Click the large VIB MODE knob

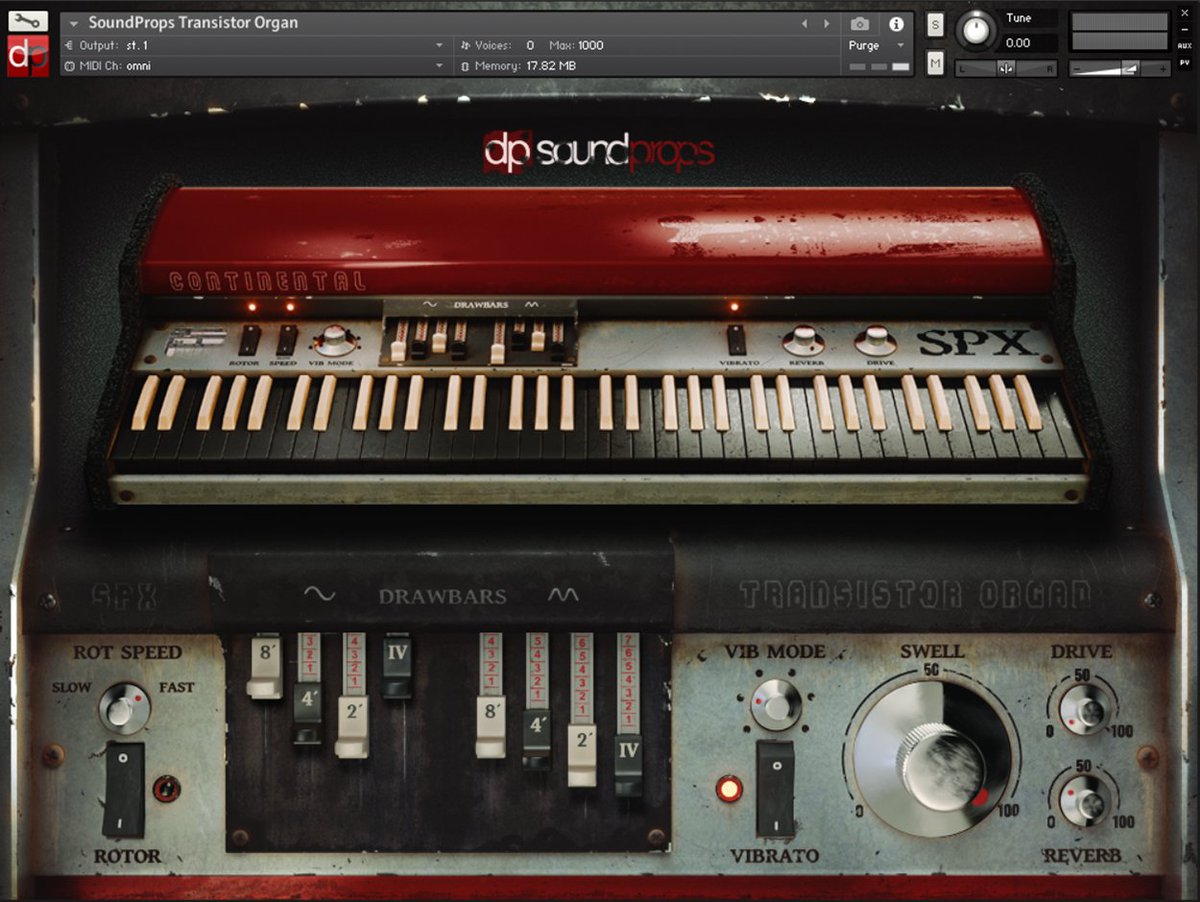776,703
